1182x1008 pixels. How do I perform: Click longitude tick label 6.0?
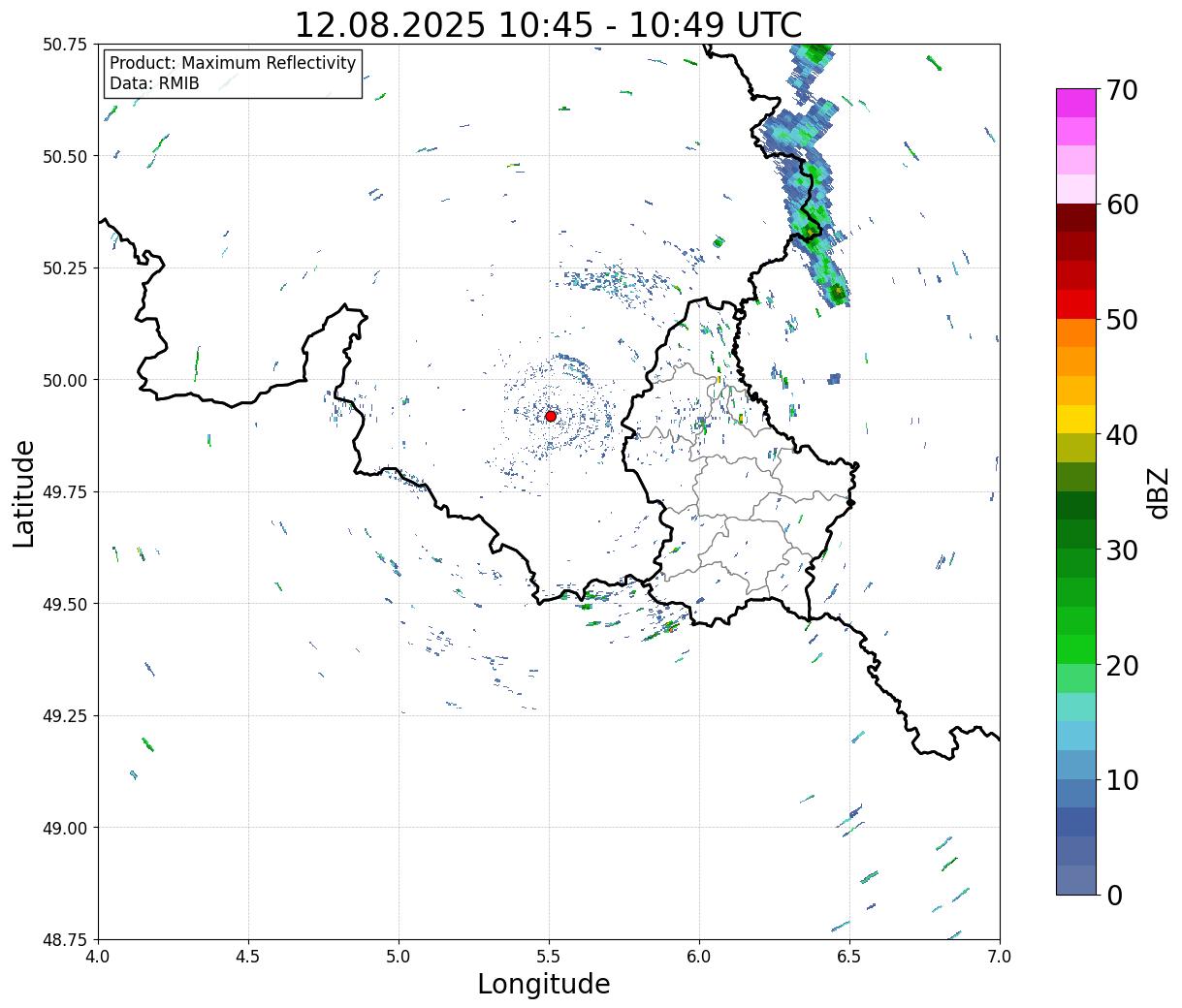coord(699,957)
